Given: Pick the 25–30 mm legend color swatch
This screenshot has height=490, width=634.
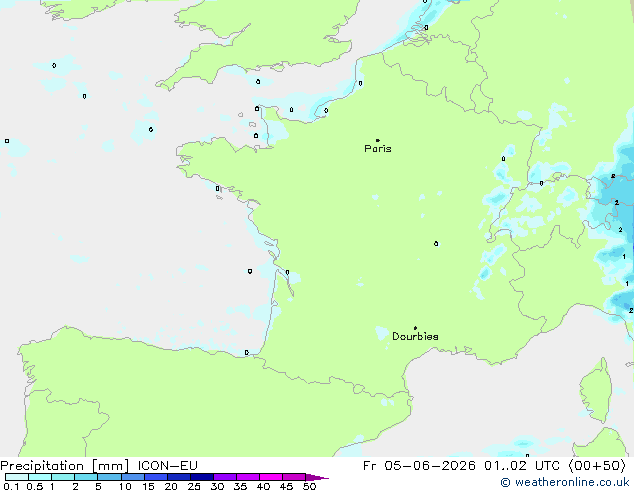Looking at the screenshot, I should [201, 477].
